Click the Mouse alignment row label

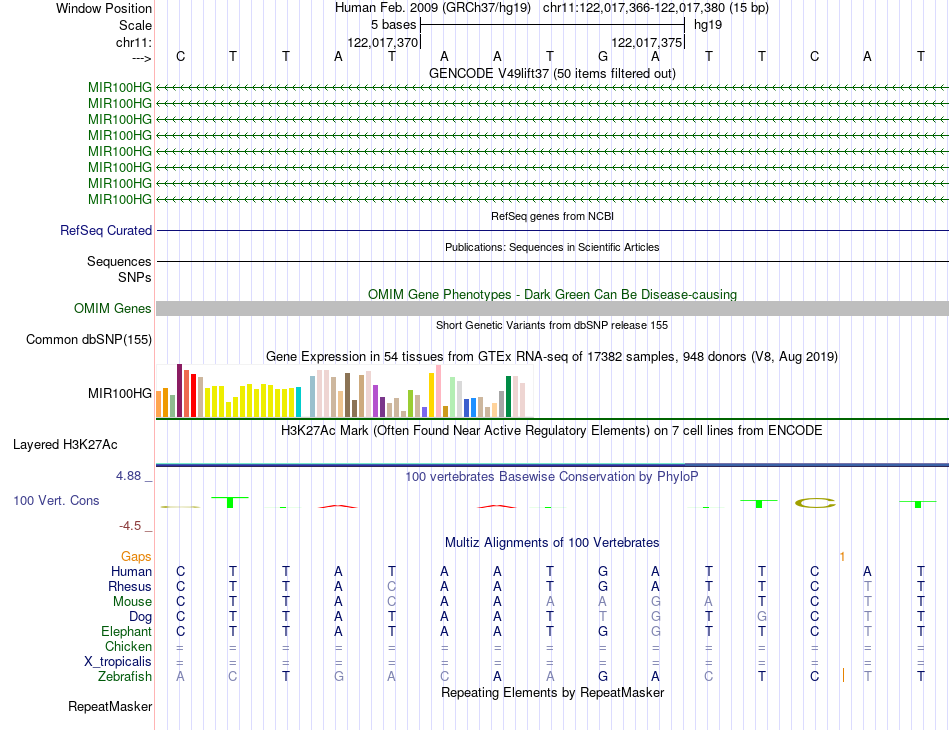tap(132, 602)
